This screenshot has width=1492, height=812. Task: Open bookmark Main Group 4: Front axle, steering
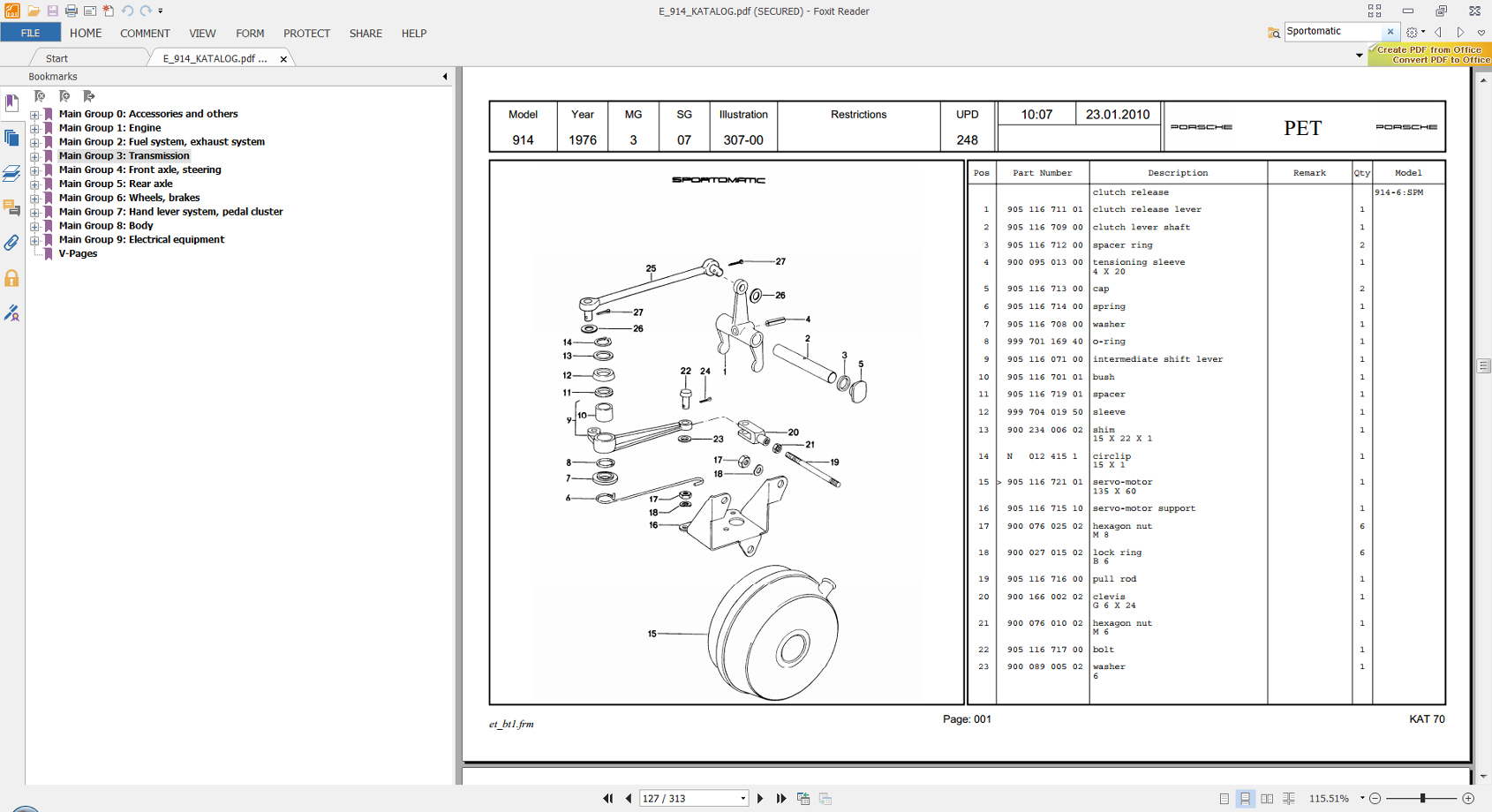[139, 169]
